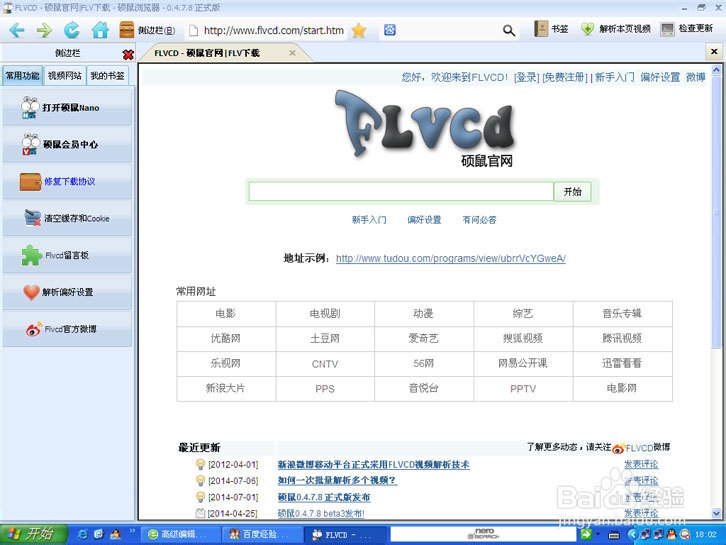Click the QQ penguin tray icon
The image size is (726, 545).
point(670,534)
